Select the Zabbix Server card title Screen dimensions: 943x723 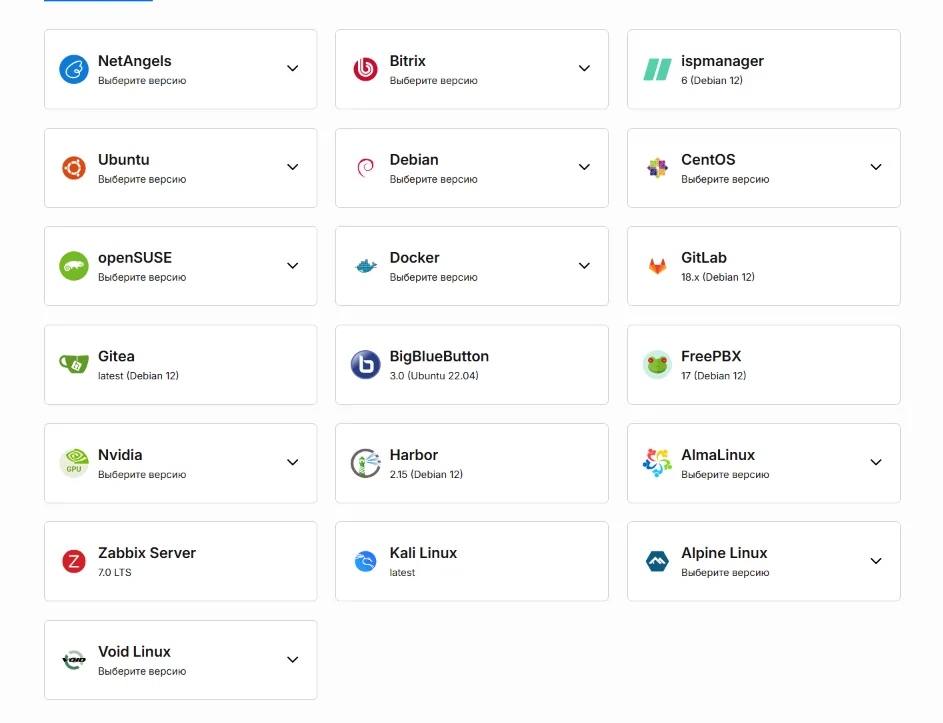pyautogui.click(x=147, y=553)
